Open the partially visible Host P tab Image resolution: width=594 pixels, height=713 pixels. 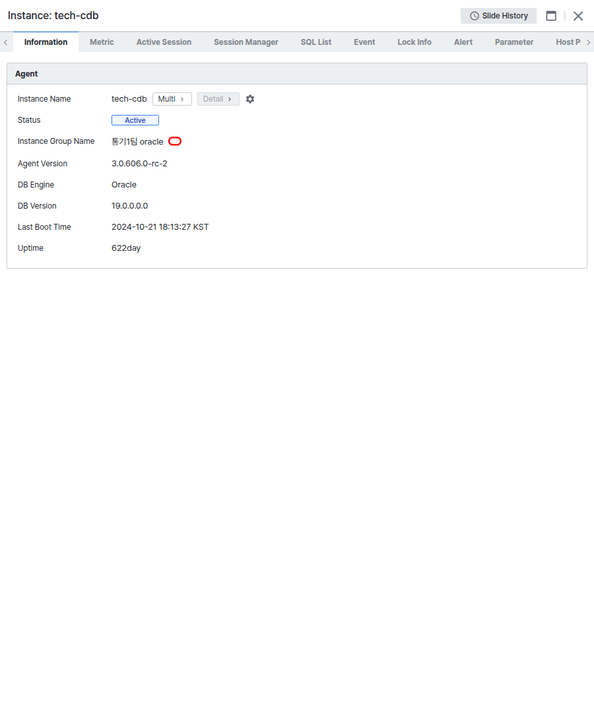(568, 42)
